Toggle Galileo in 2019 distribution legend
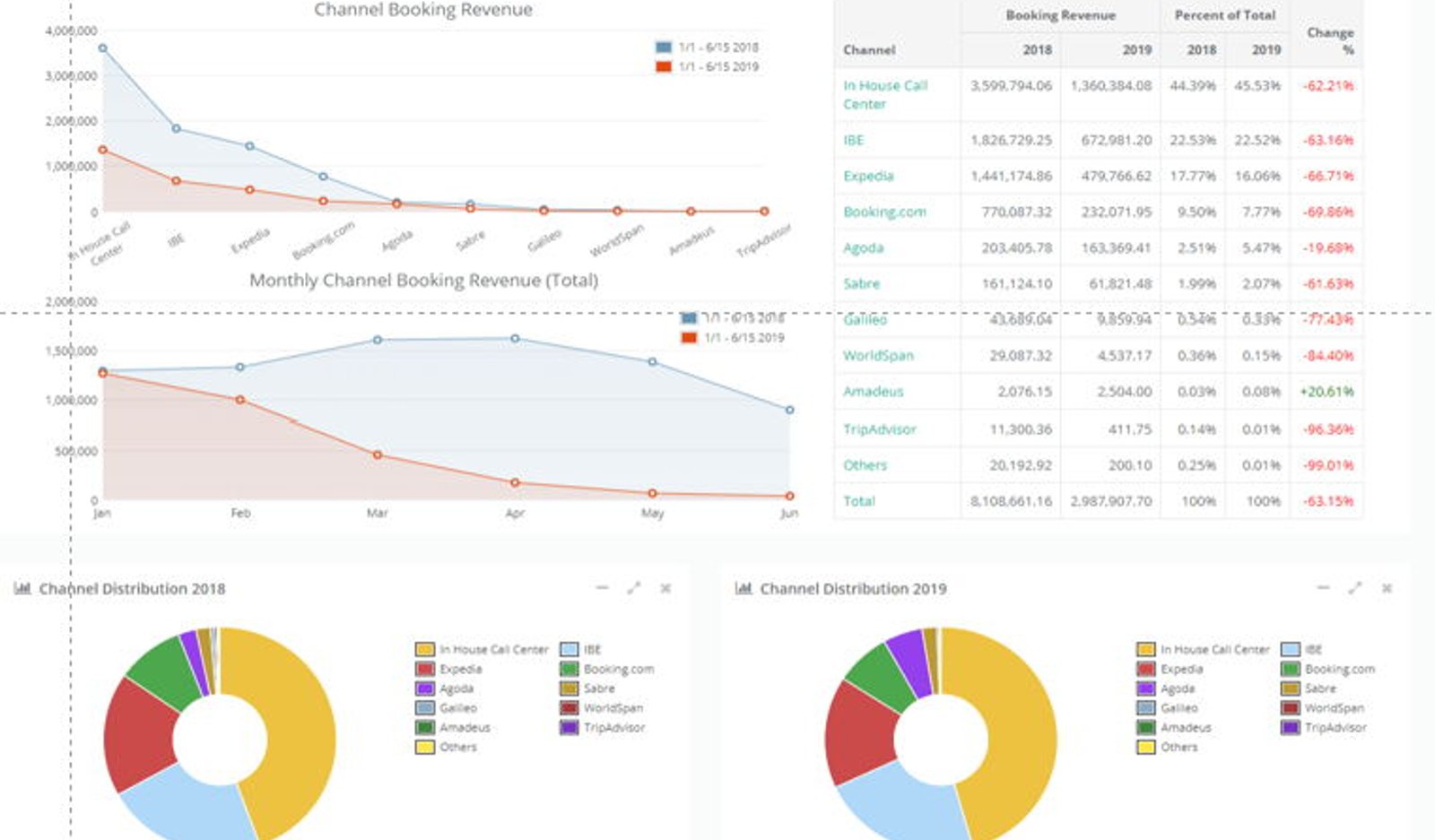 [x=1167, y=707]
